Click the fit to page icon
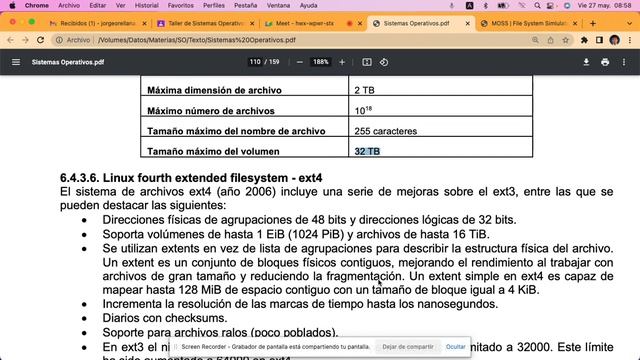Viewport: 640px width, 360px height. coord(367,62)
